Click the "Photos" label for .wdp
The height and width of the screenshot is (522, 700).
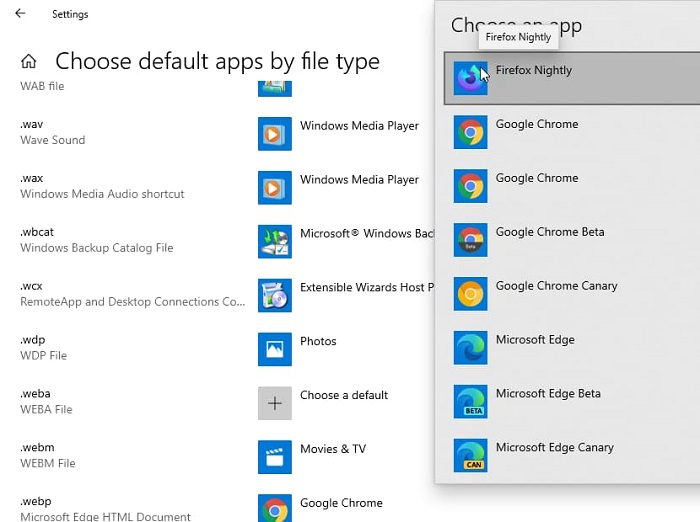318,341
